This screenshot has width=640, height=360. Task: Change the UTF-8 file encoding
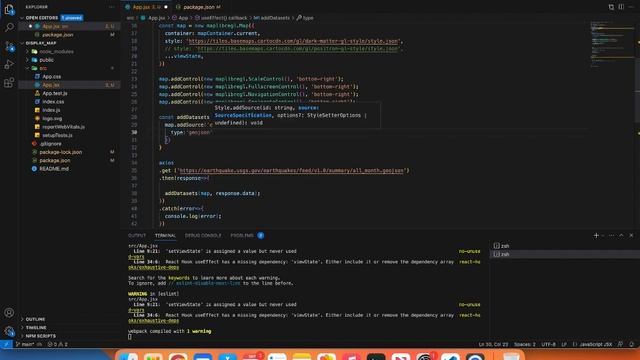tap(548, 344)
